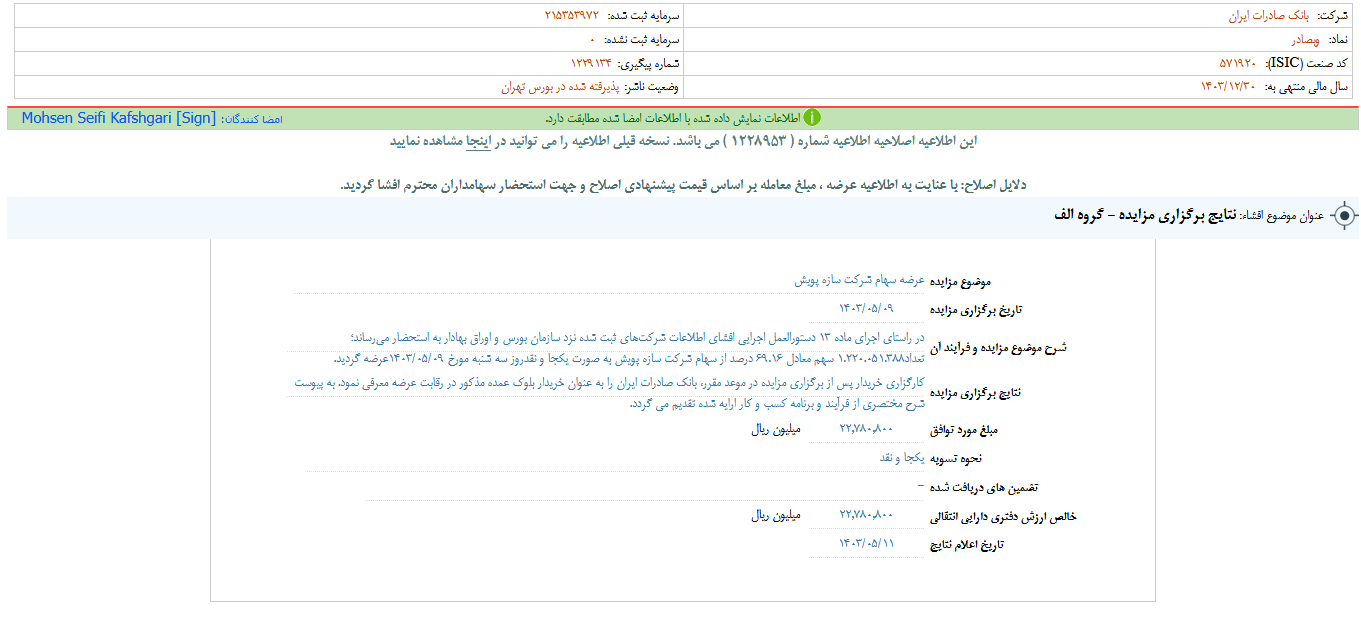Open Mohsen Seifi Kafshgari [Sign] signer link
1361x621 pixels.
coord(118,118)
